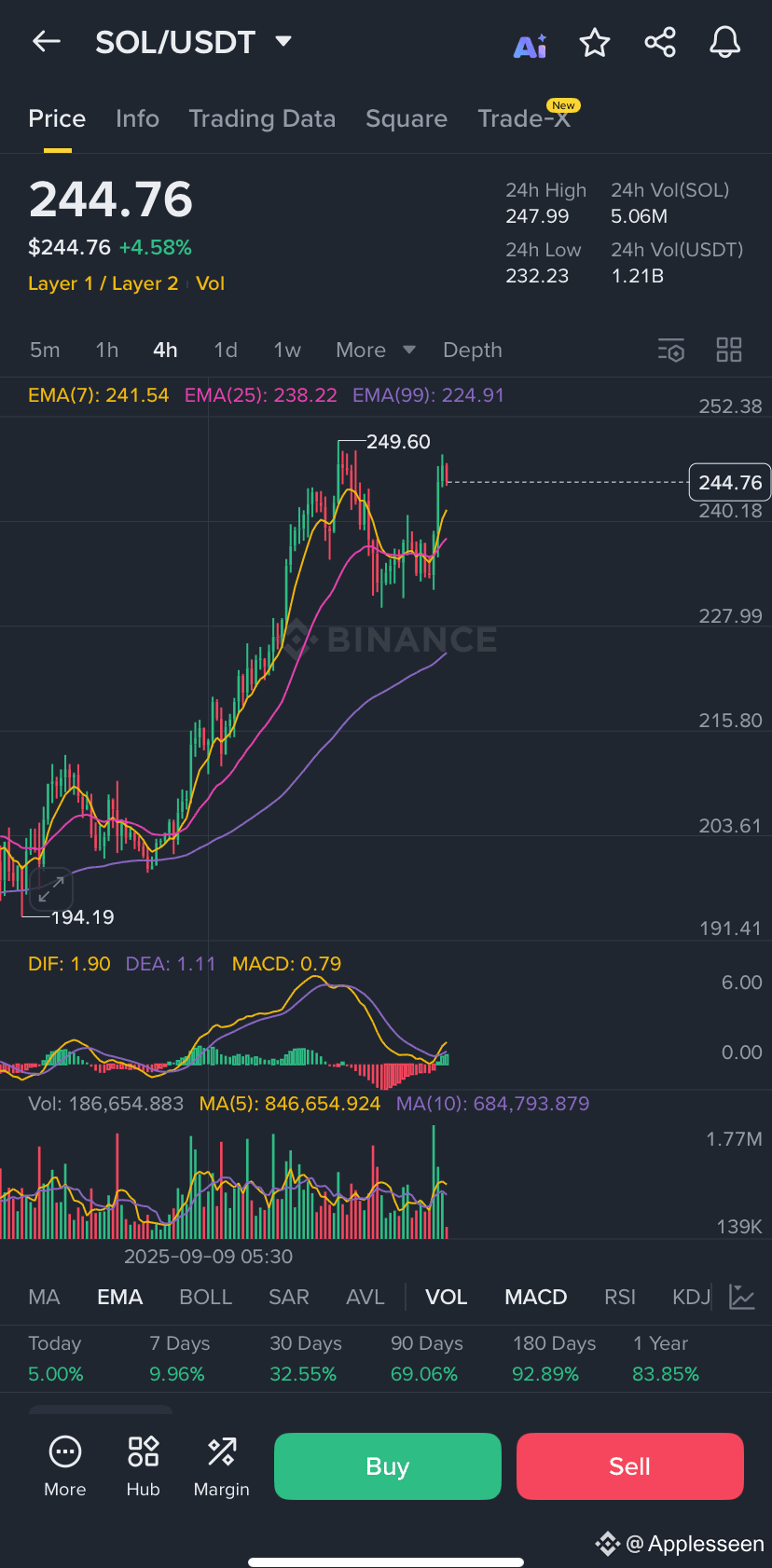Open chart settings icon
The width and height of the screenshot is (772, 1568).
coord(671,351)
